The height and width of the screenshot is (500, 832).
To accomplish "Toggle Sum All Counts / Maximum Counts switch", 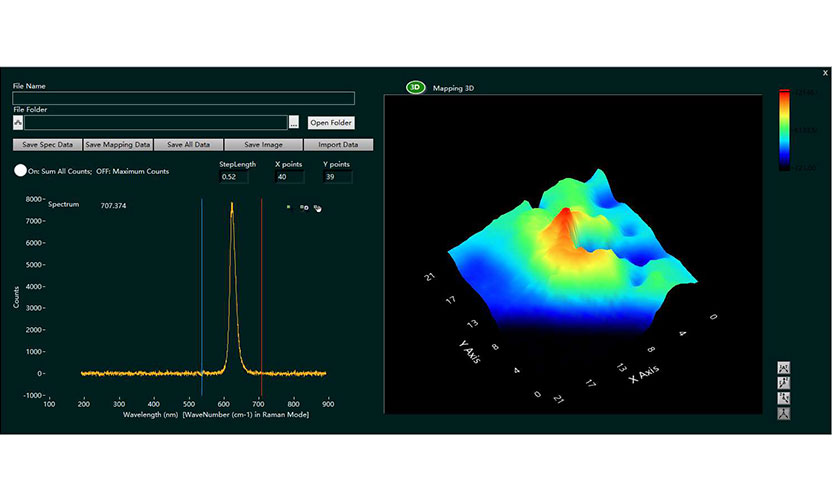I will click(20, 171).
